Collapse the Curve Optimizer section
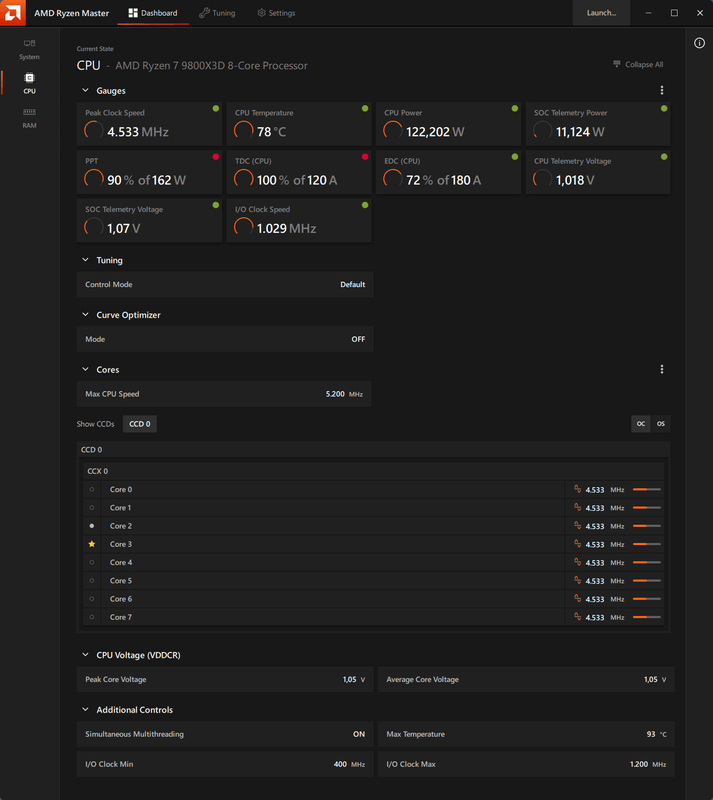Screen dimensions: 713x800 click(84, 315)
